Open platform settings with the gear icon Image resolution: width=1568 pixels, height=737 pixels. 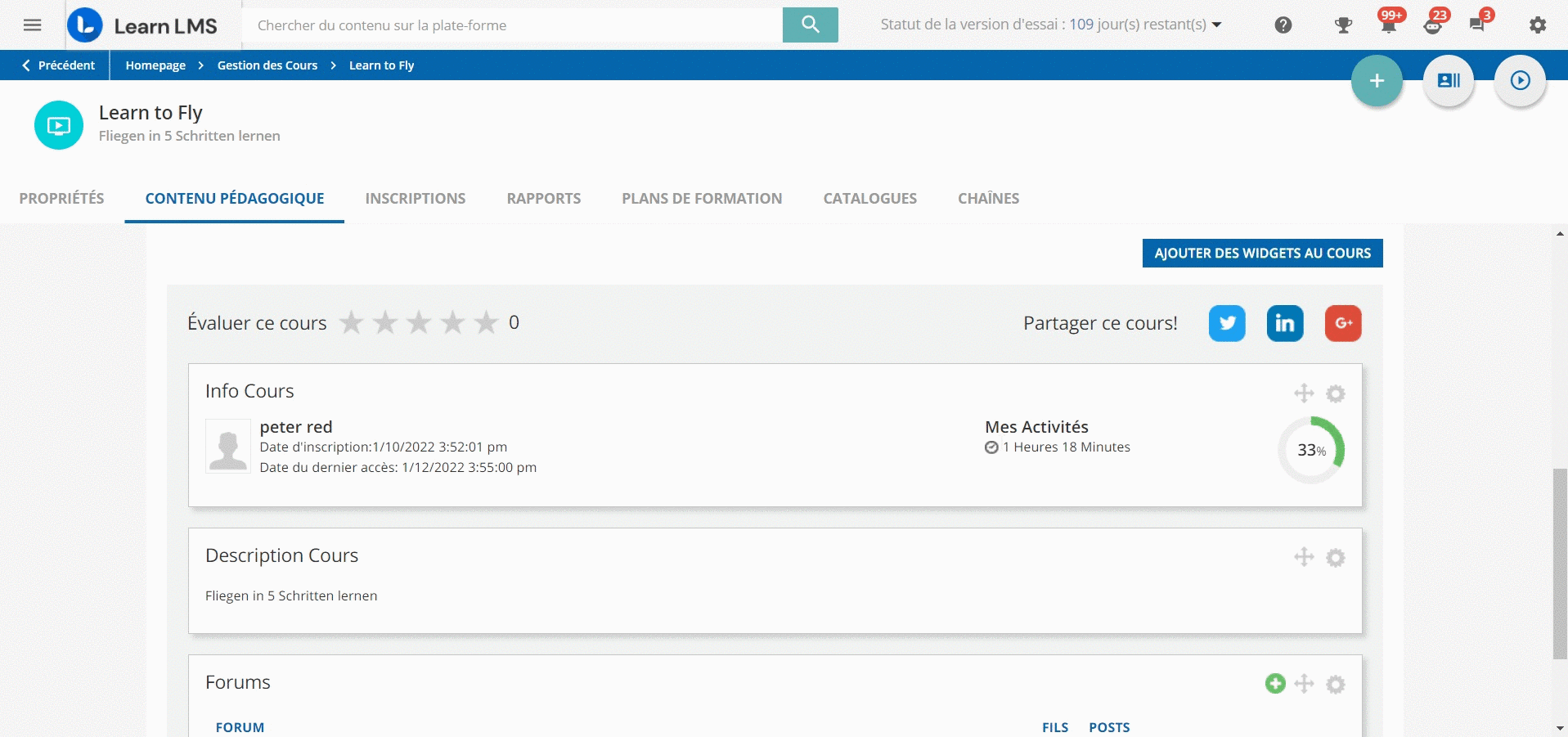click(x=1538, y=25)
